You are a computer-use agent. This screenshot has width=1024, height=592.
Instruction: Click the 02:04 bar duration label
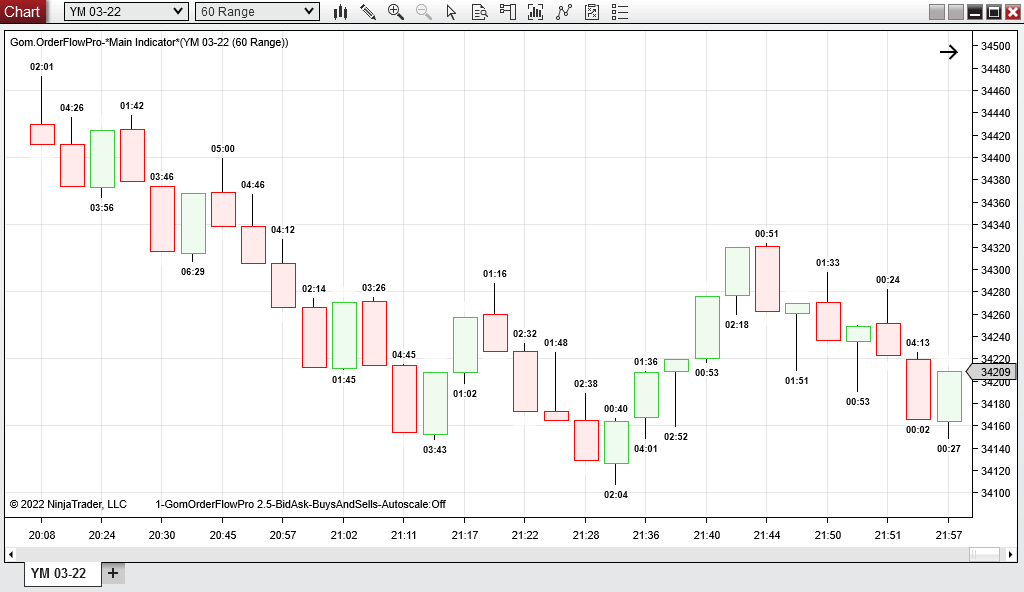(616, 495)
